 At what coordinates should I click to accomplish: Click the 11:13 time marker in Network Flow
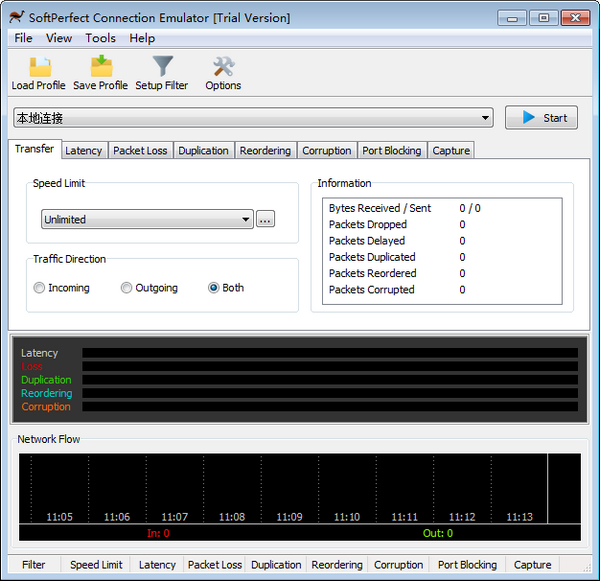(519, 517)
